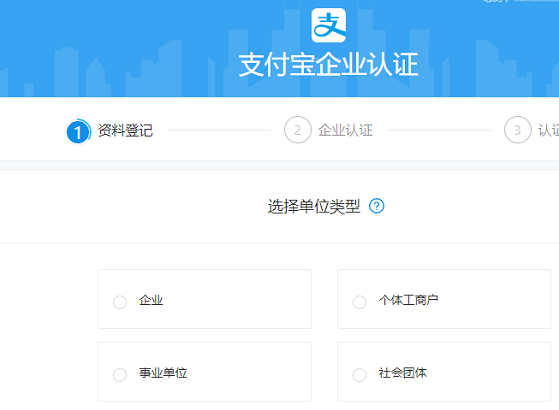
Task: Click the partially visible third step label
Action: click(x=548, y=130)
